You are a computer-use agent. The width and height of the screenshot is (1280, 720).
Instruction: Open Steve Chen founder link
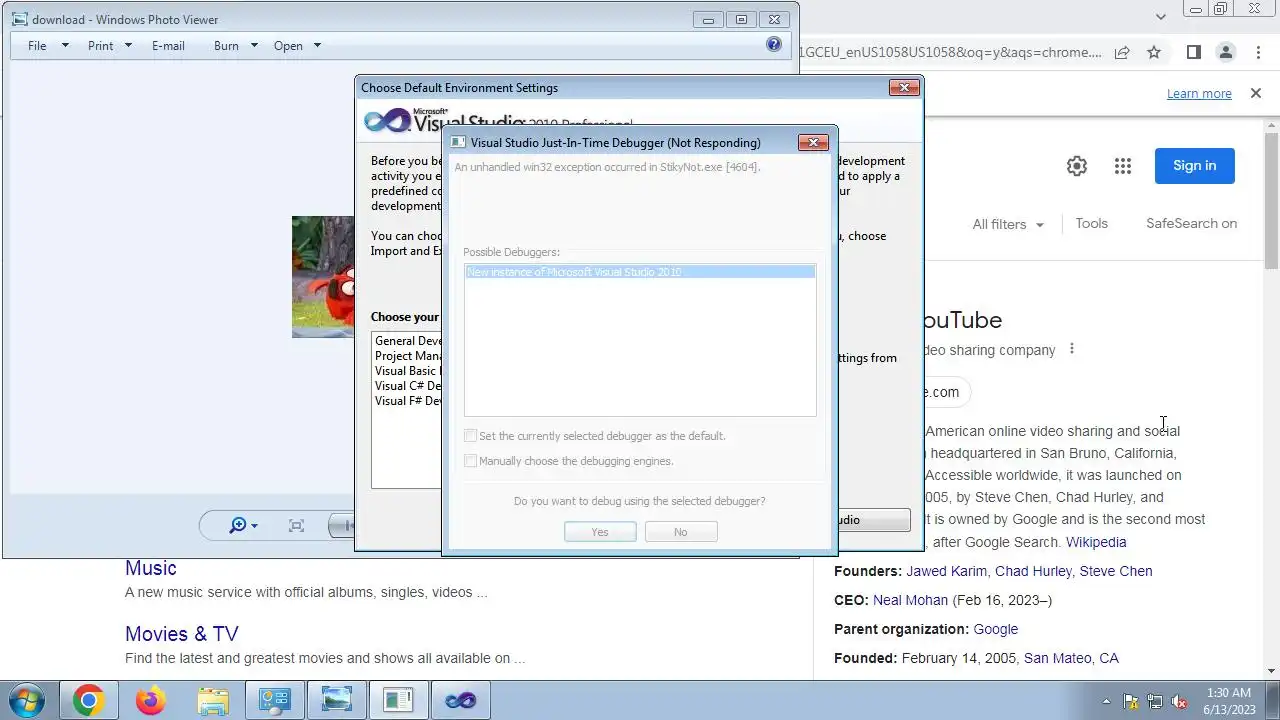(x=1116, y=571)
